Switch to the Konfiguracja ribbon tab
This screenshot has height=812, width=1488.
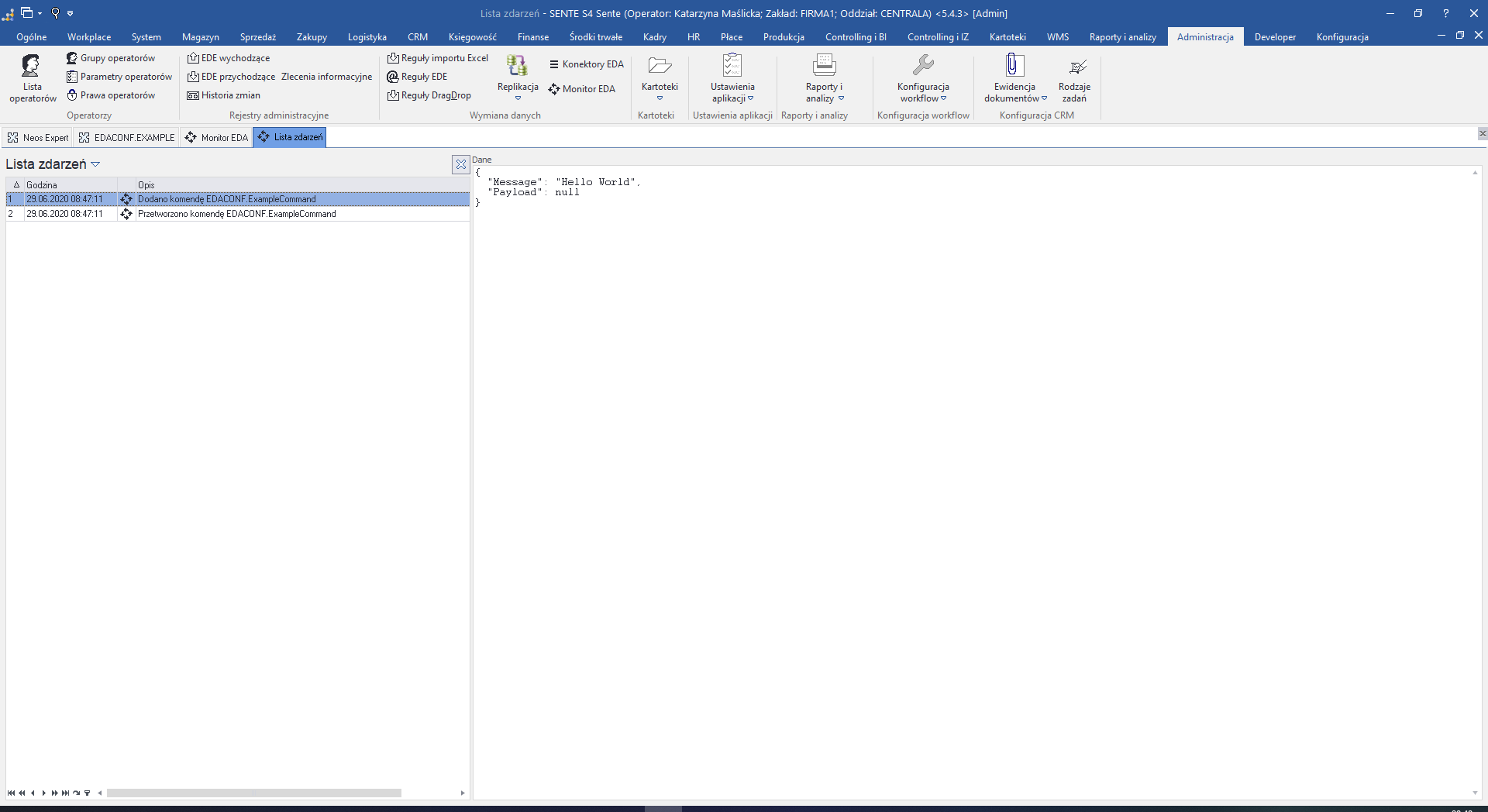tap(1342, 37)
